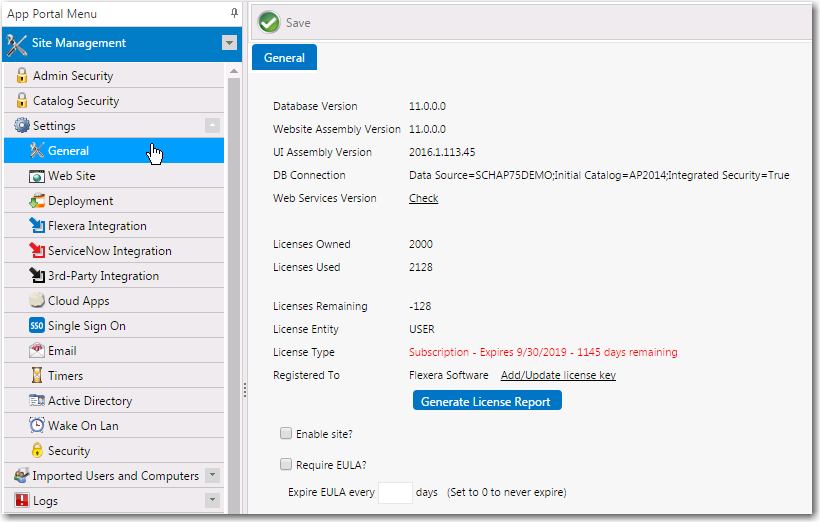Click the green Save checkmark icon

tap(268, 23)
